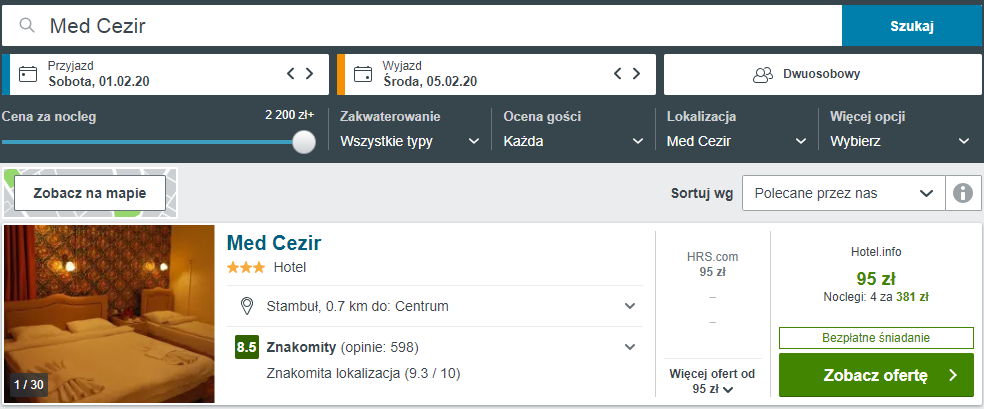Click the search magnifier icon

coord(27,26)
